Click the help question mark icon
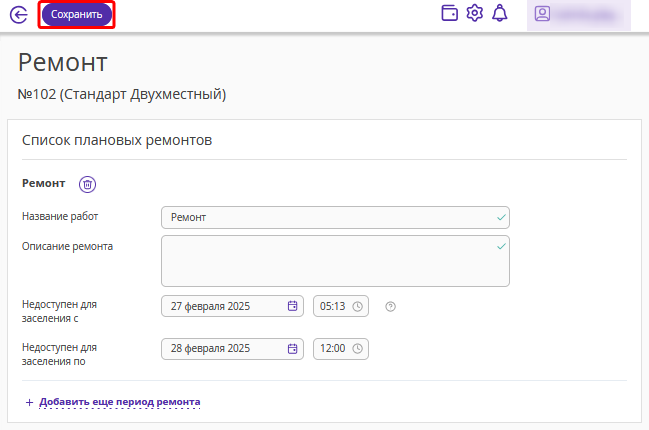 tap(390, 307)
